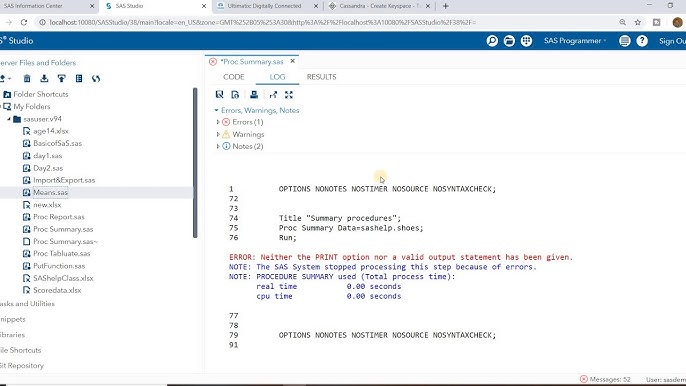Switch to the RESULTS tab
Screen dimensions: 686x386
[x=322, y=77]
